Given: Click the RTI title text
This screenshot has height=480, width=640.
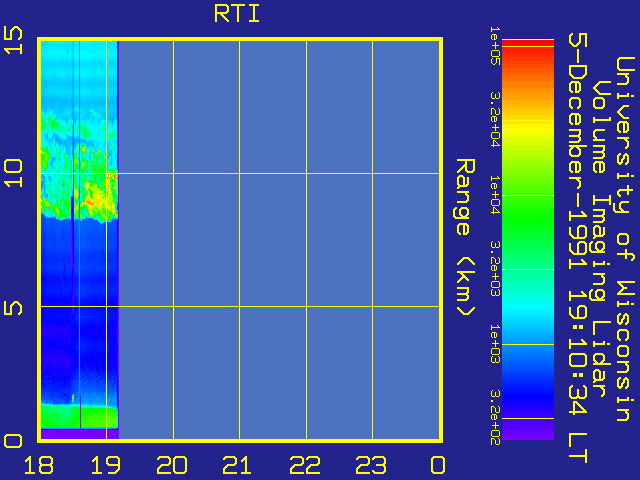Looking at the screenshot, I should click(x=237, y=14).
